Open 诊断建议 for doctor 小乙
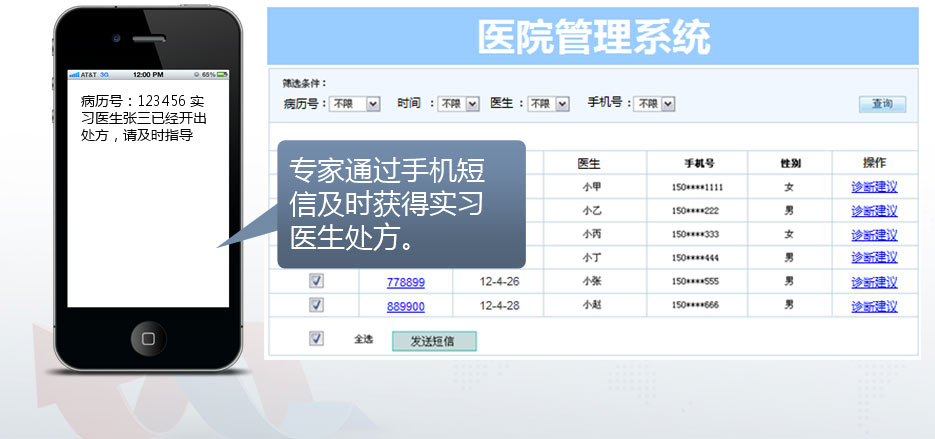 point(874,211)
